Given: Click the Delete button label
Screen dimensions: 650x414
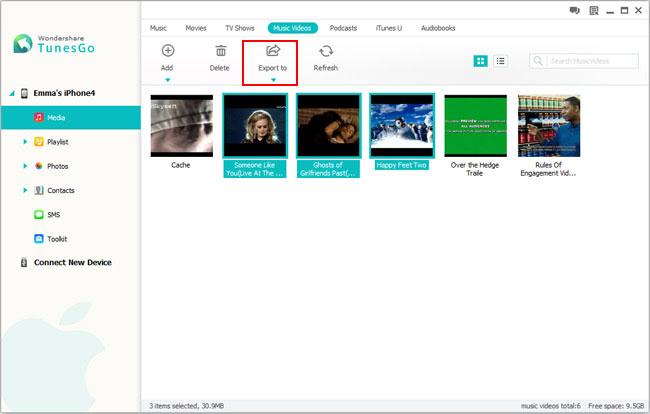Looking at the screenshot, I should pos(219,68).
